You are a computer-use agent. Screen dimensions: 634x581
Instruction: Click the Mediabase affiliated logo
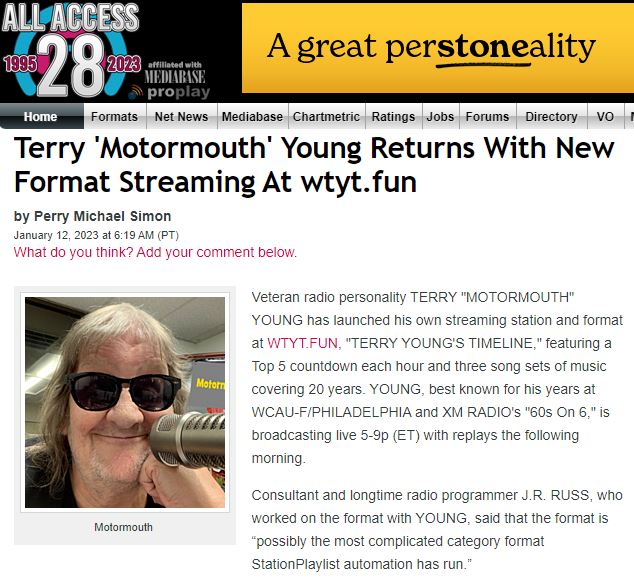pos(175,73)
